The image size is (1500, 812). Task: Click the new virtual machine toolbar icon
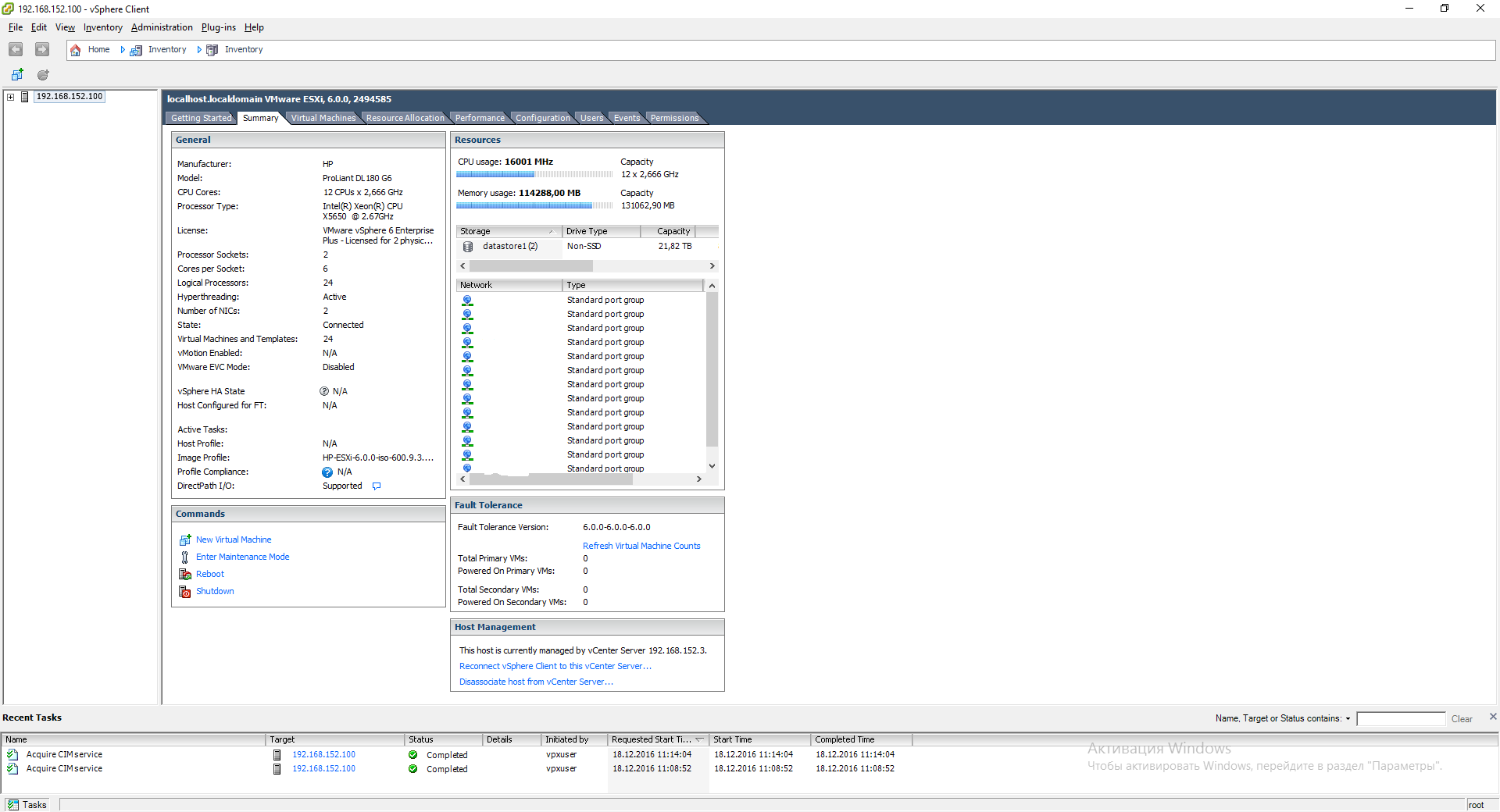pos(17,75)
